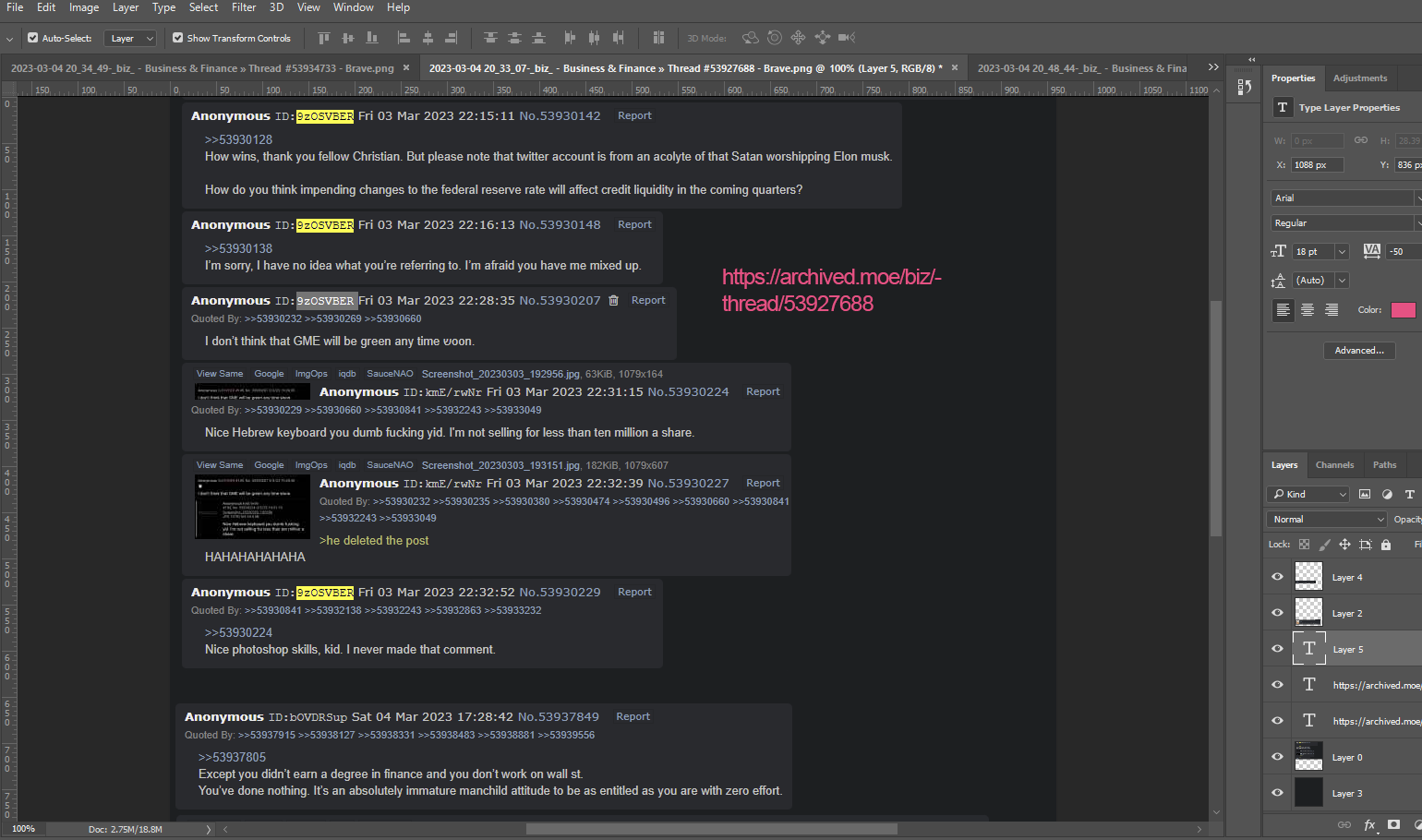Click the Advanced... button

1359,351
